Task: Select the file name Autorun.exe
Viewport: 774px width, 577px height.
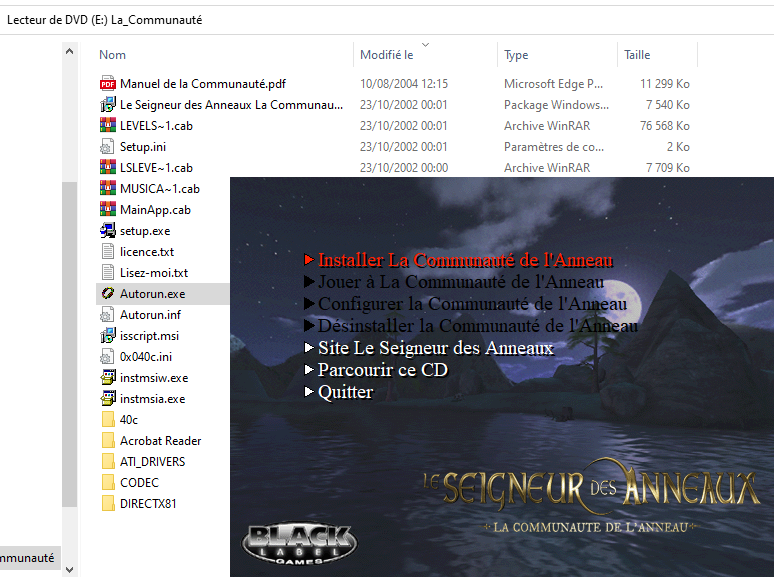Action: click(x=153, y=294)
